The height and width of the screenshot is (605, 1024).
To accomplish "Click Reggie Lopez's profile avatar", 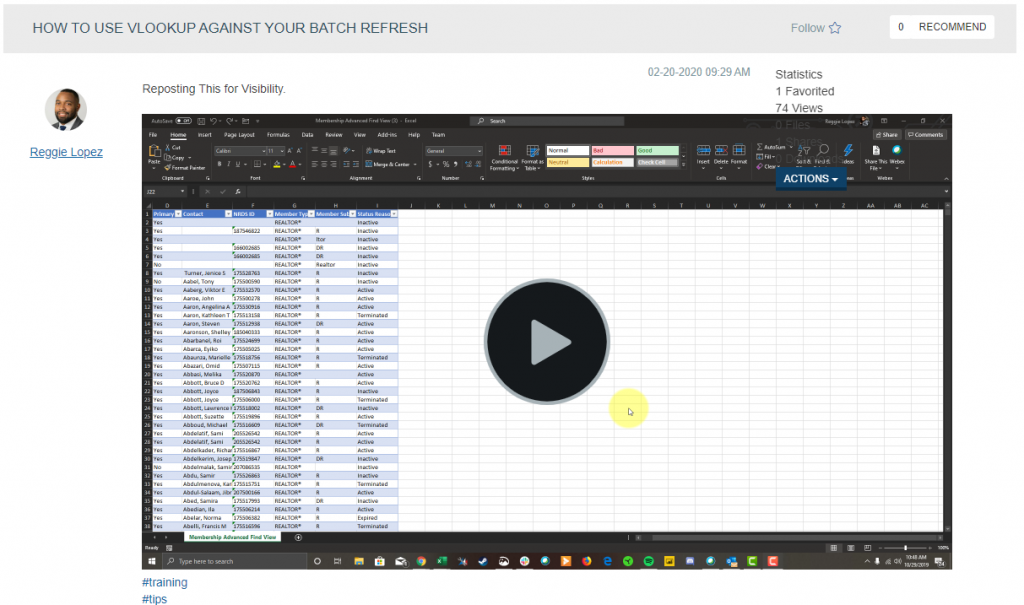I will pos(66,109).
